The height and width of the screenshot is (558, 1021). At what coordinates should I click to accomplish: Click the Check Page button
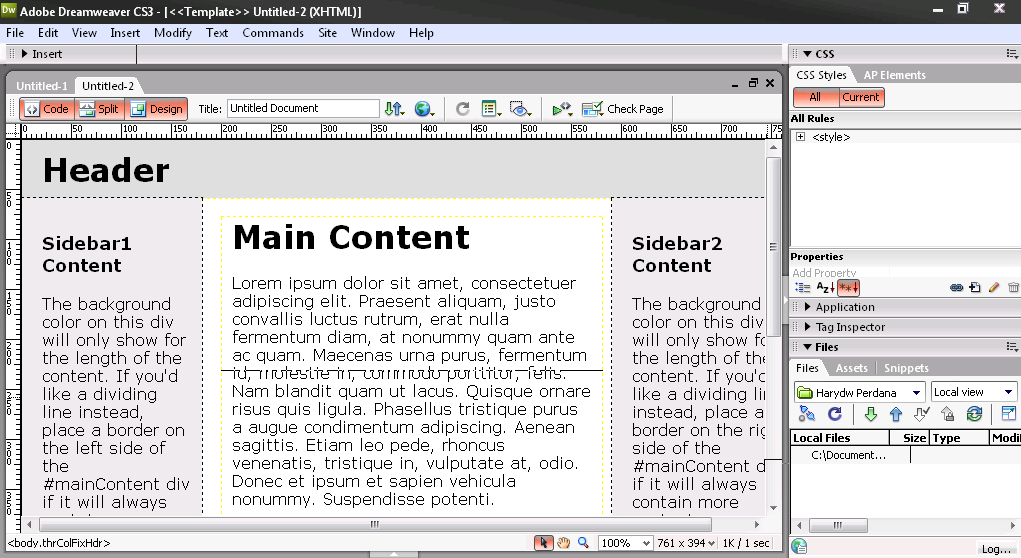click(623, 109)
